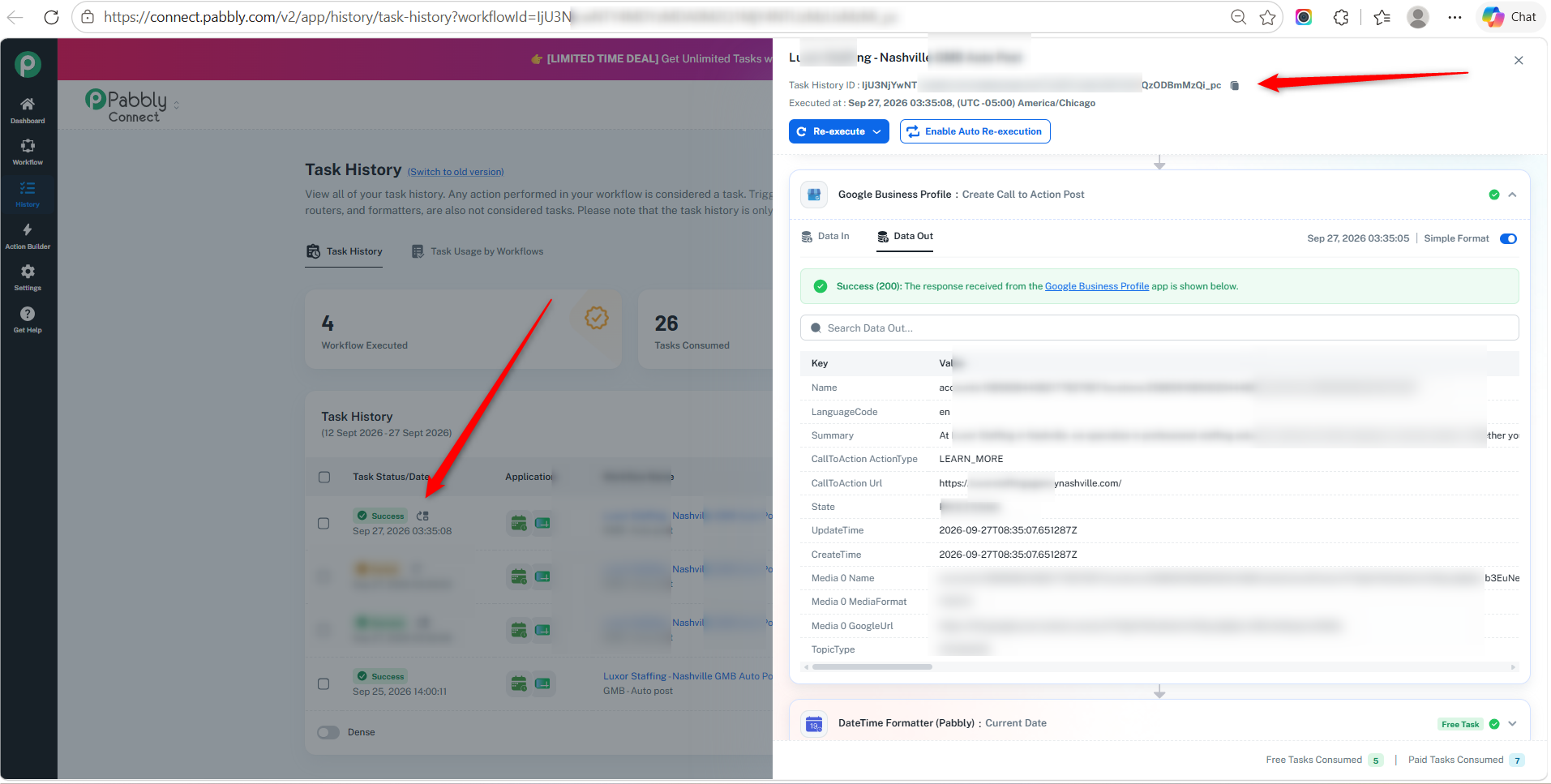1551x784 pixels.
Task: Click the Pabbly Connect logo
Action: (x=126, y=105)
